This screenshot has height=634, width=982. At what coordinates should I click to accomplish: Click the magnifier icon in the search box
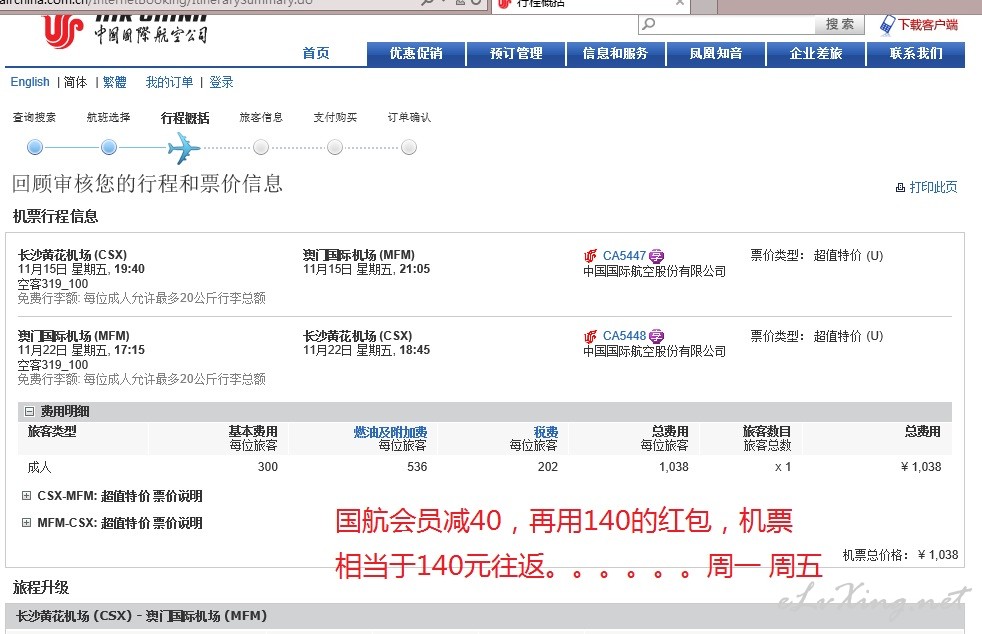(649, 24)
